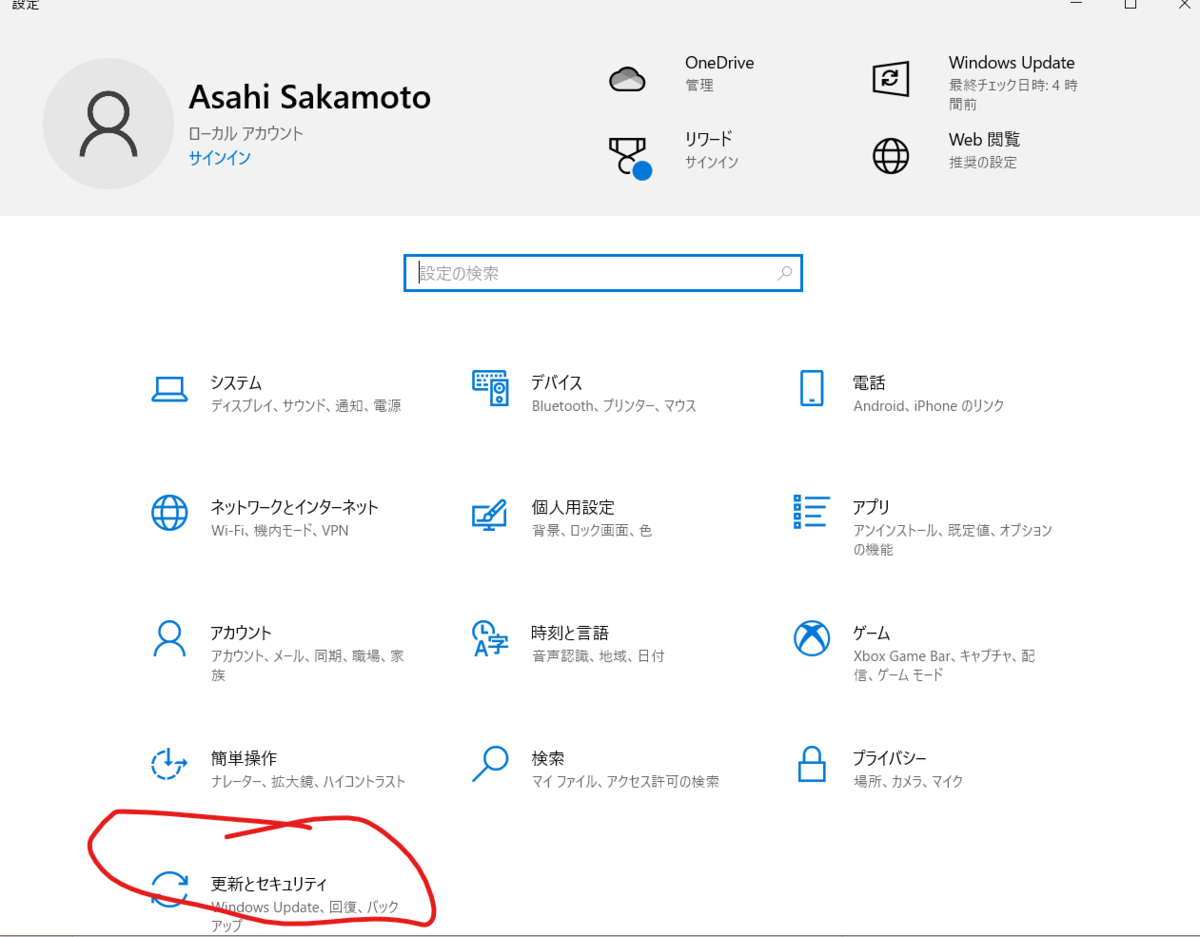Click the 検索 category title

click(x=548, y=758)
